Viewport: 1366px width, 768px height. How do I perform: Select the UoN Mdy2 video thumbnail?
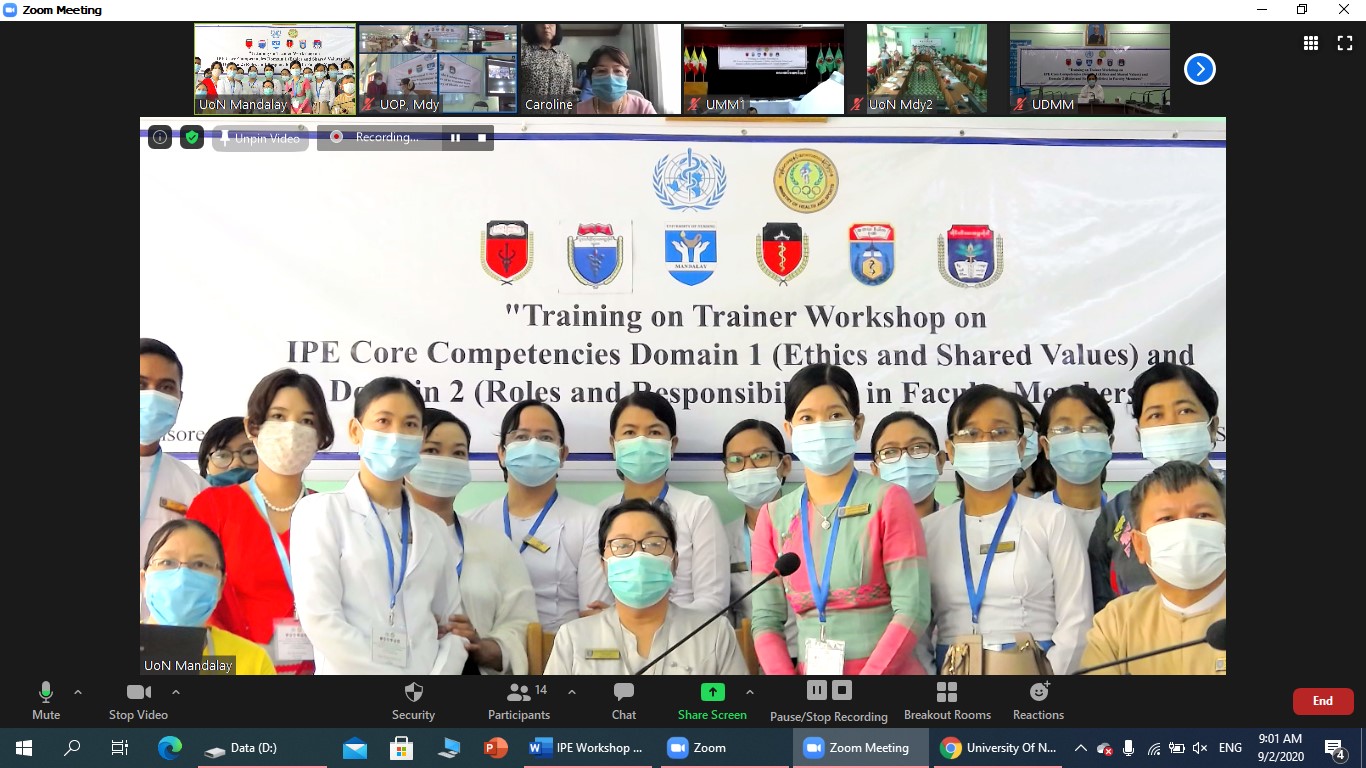pos(926,69)
